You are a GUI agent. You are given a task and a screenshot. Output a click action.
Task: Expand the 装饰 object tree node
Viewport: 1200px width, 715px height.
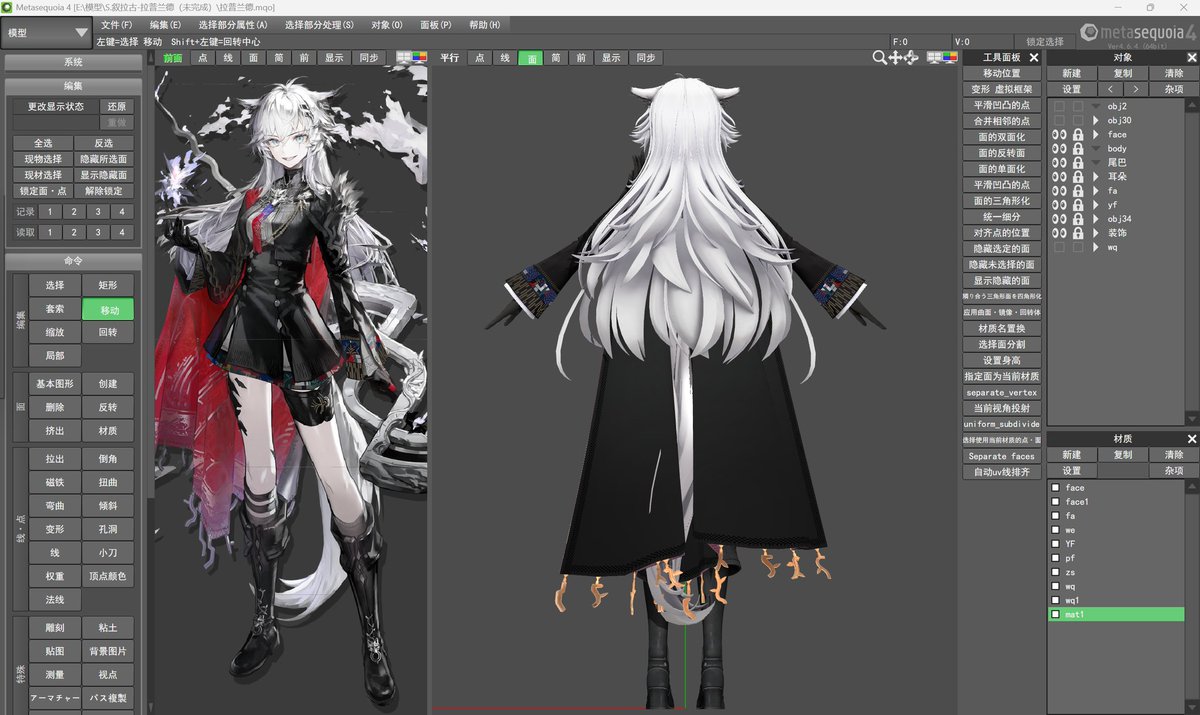(x=1096, y=232)
